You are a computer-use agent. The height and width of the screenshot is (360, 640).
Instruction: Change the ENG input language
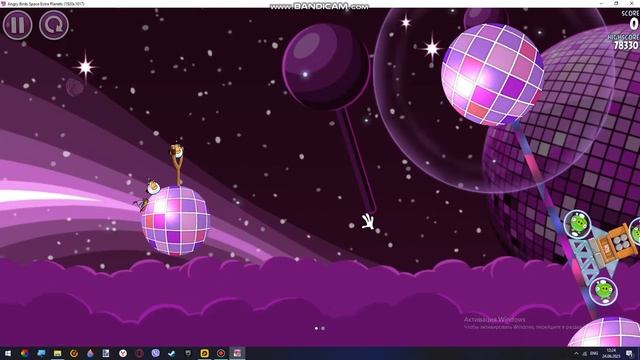594,353
